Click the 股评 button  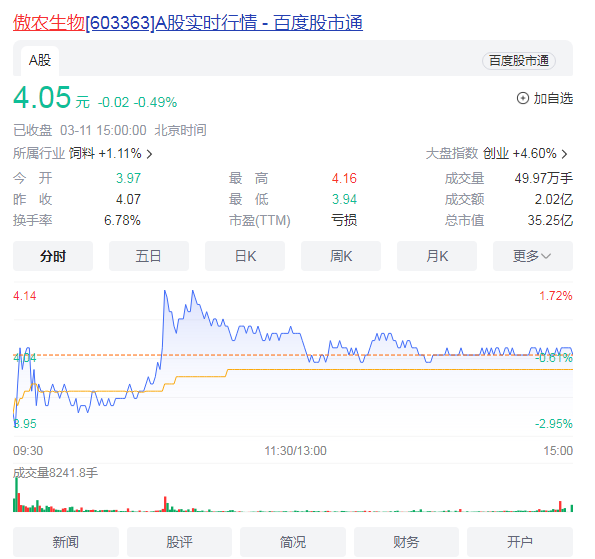[x=179, y=542]
